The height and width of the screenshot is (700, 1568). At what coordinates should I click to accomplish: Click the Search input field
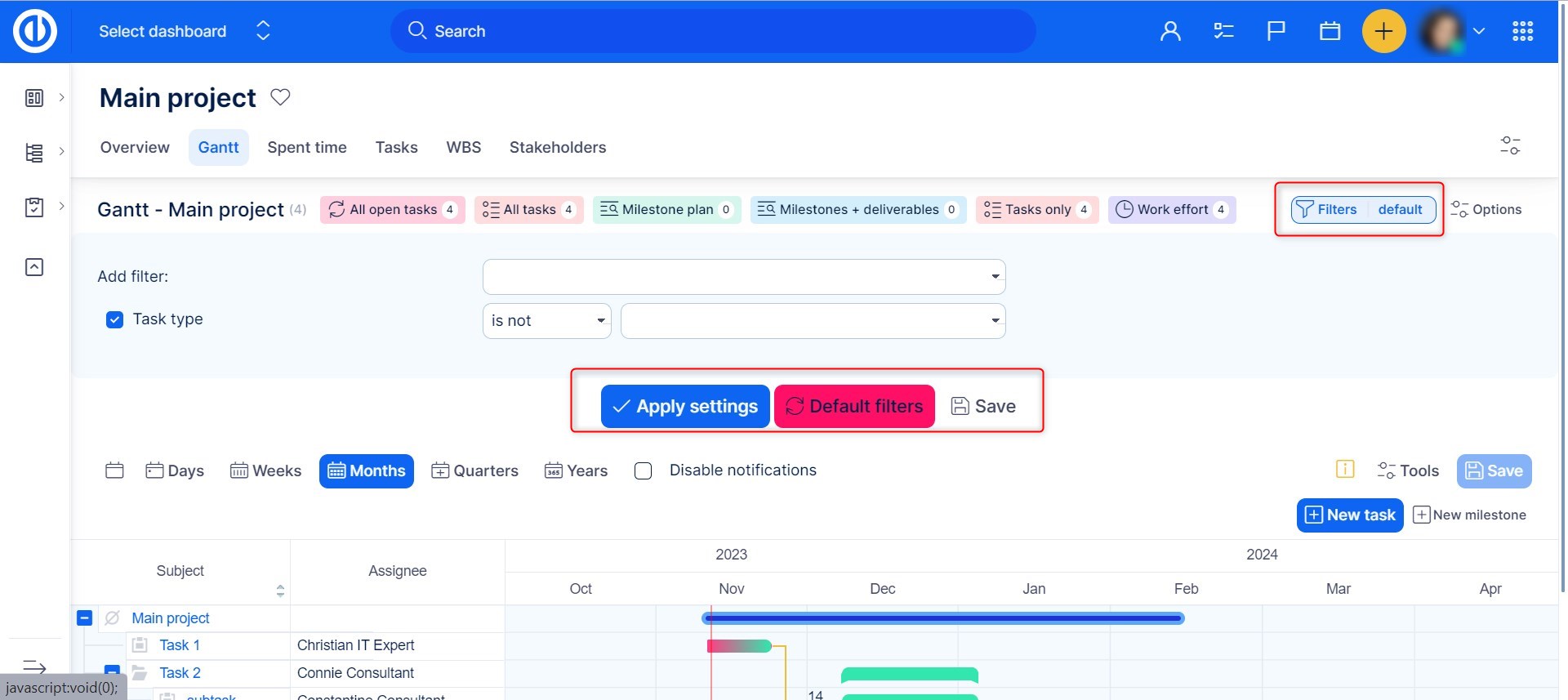[713, 31]
